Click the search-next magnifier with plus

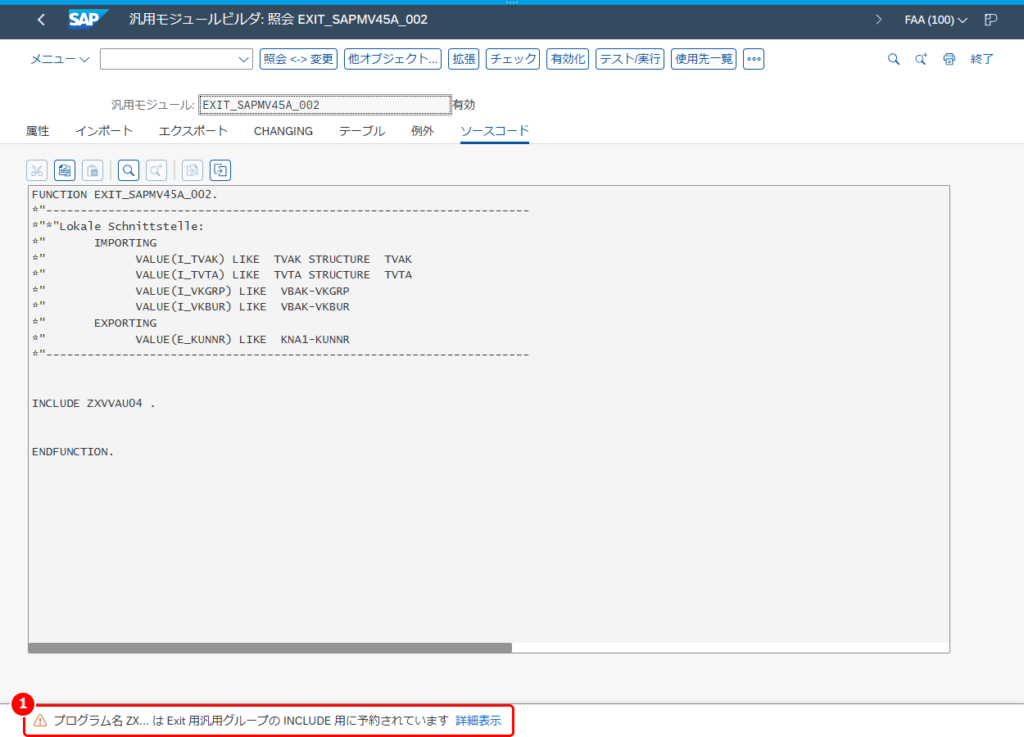[921, 59]
